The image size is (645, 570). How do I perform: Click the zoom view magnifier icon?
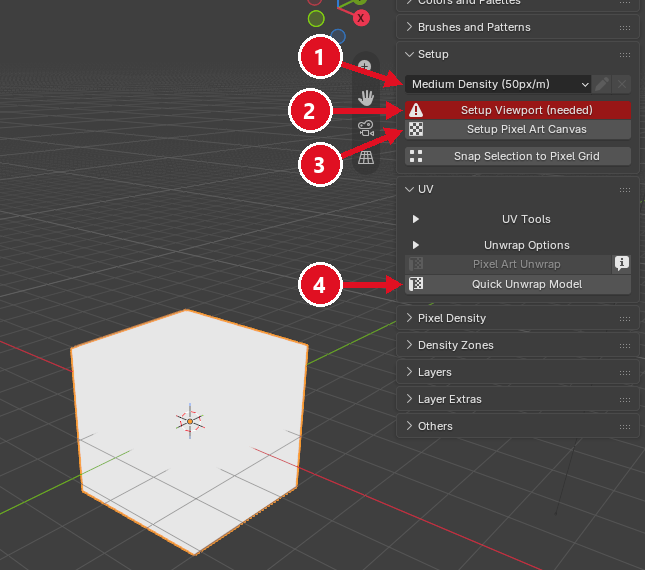(x=365, y=66)
